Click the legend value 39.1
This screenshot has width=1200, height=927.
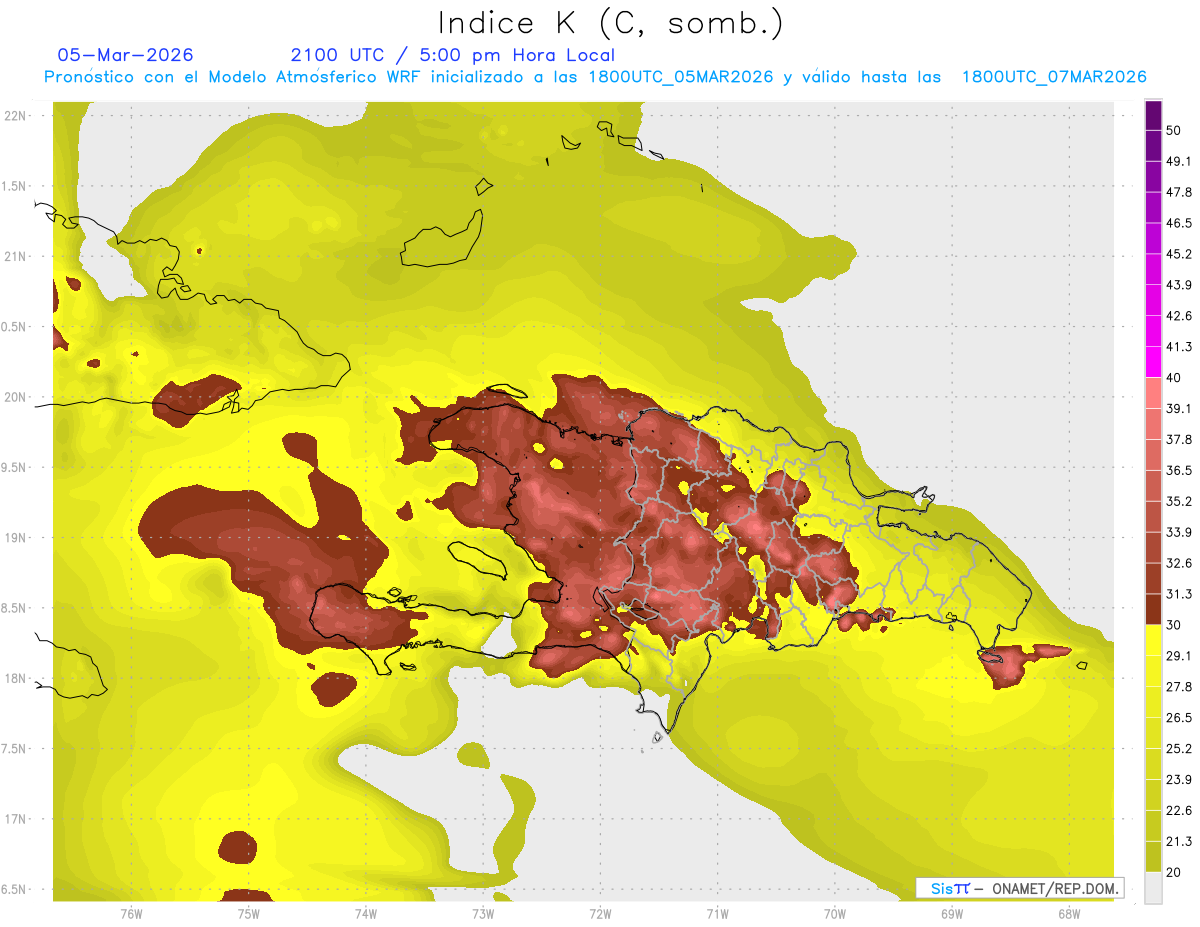click(x=1179, y=408)
